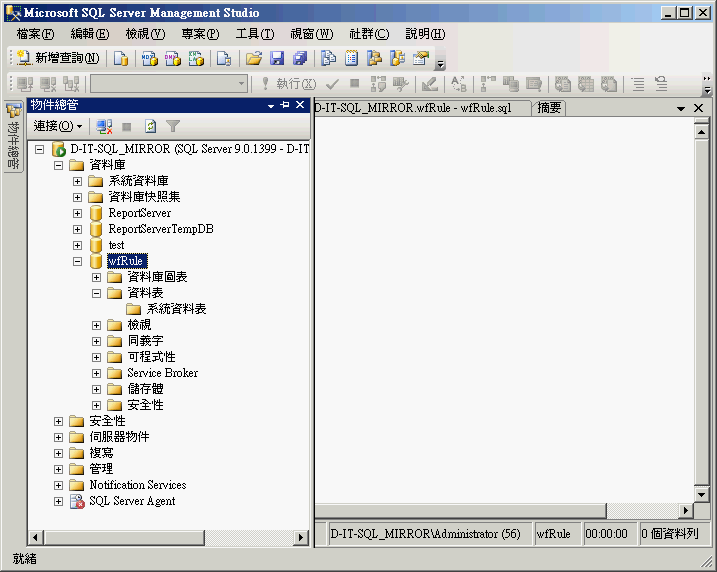Click the Analysis Services MDX query icon

point(150,58)
